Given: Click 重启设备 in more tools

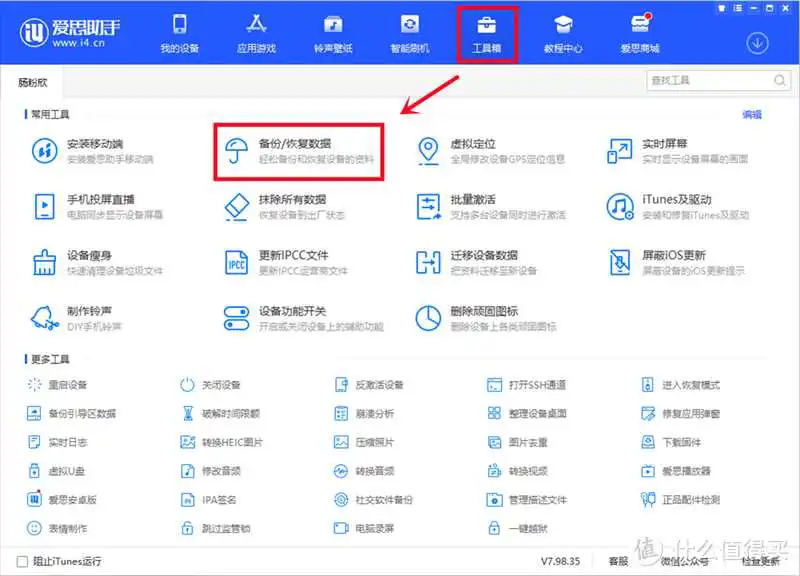Looking at the screenshot, I should tap(57, 384).
